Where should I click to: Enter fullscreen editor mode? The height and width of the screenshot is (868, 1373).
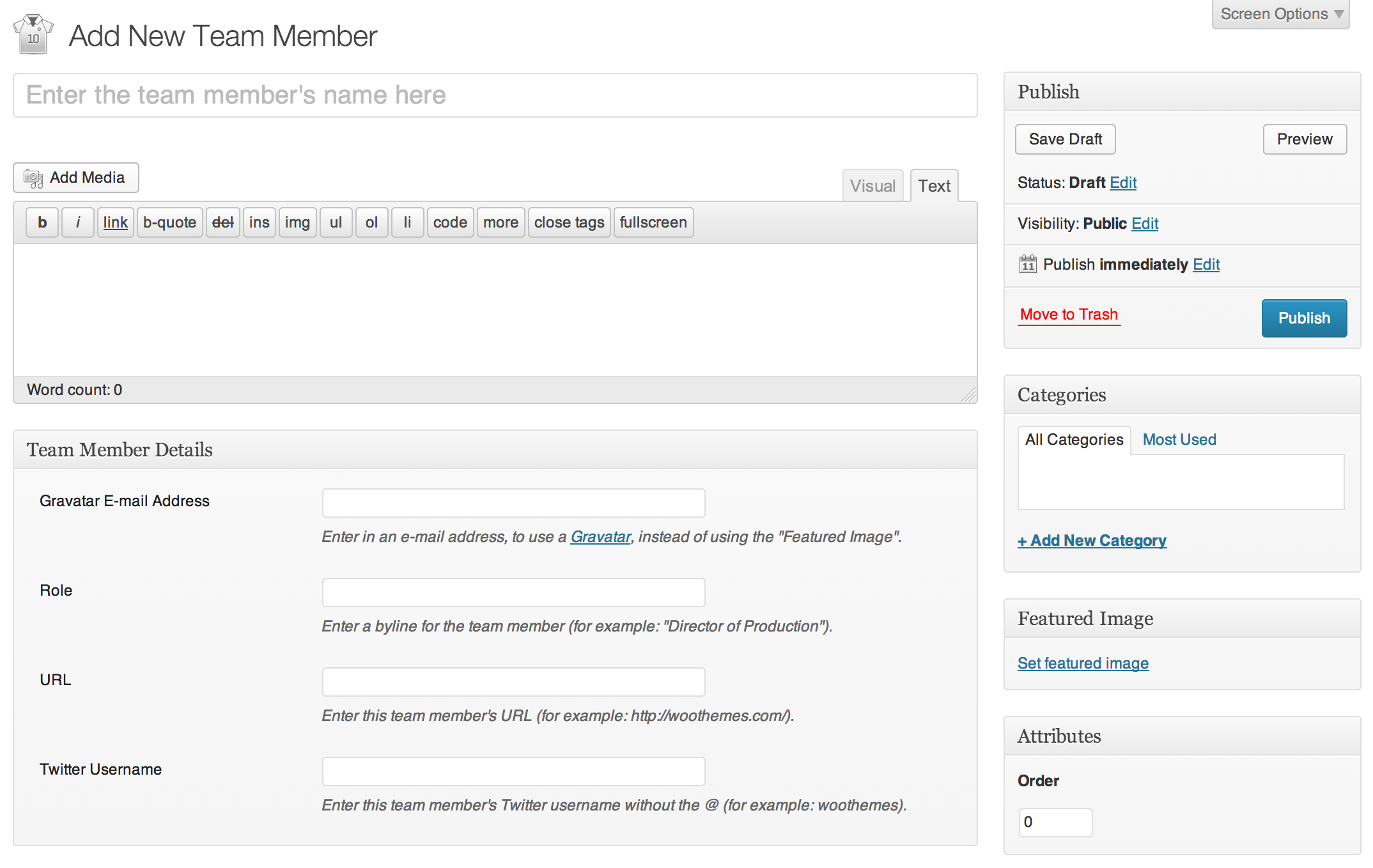point(653,222)
